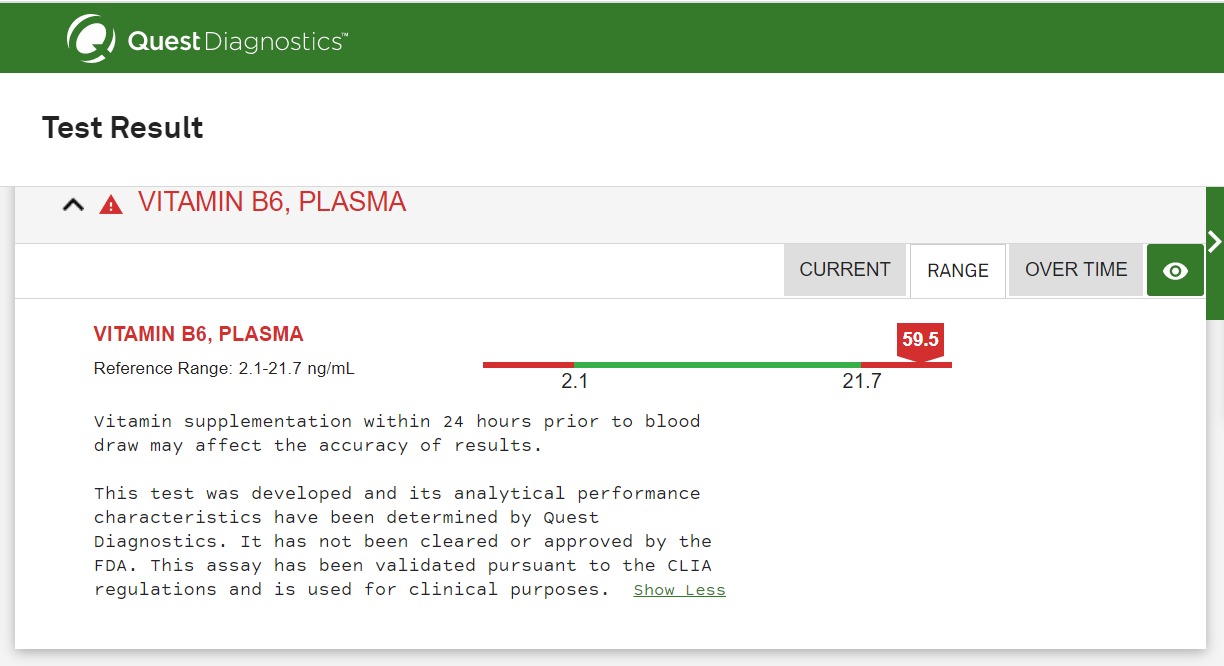Click the green normal segment of range bar
The height and width of the screenshot is (666, 1224).
pyautogui.click(x=717, y=365)
